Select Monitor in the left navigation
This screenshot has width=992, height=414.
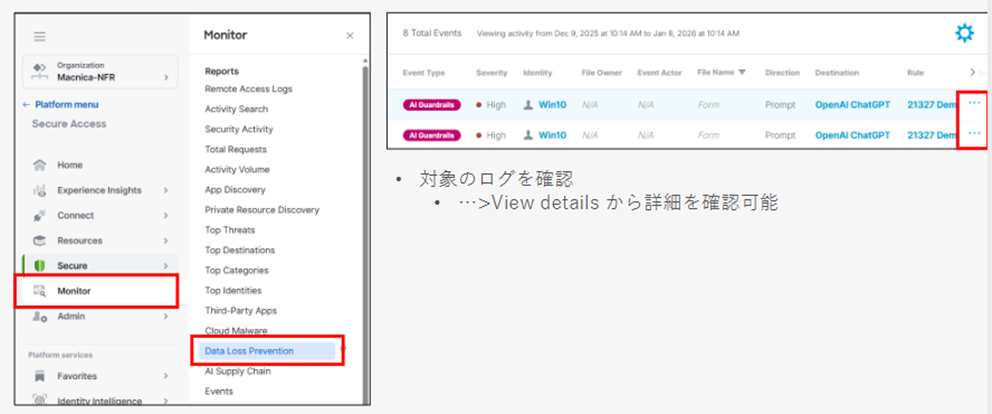[75, 291]
